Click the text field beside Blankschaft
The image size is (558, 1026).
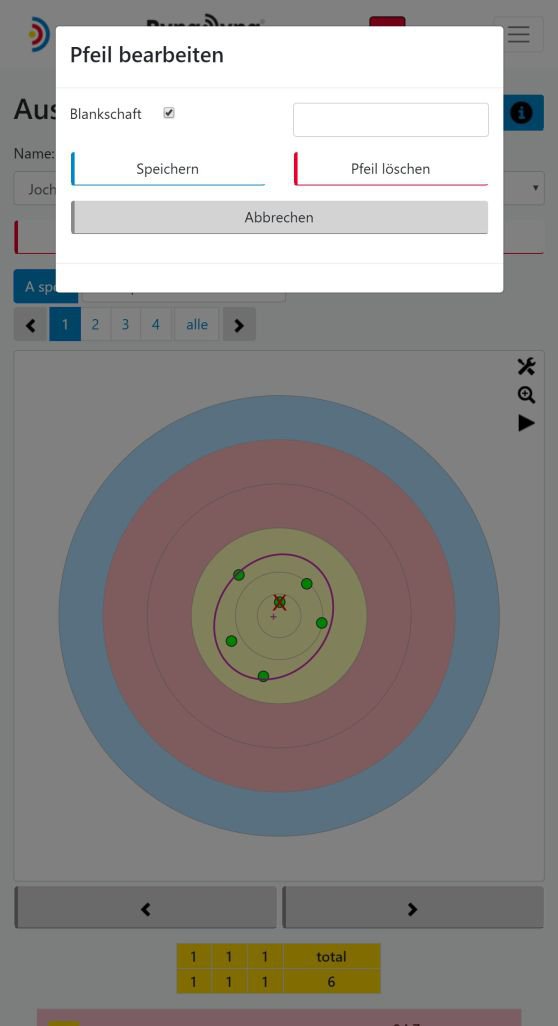(x=391, y=120)
